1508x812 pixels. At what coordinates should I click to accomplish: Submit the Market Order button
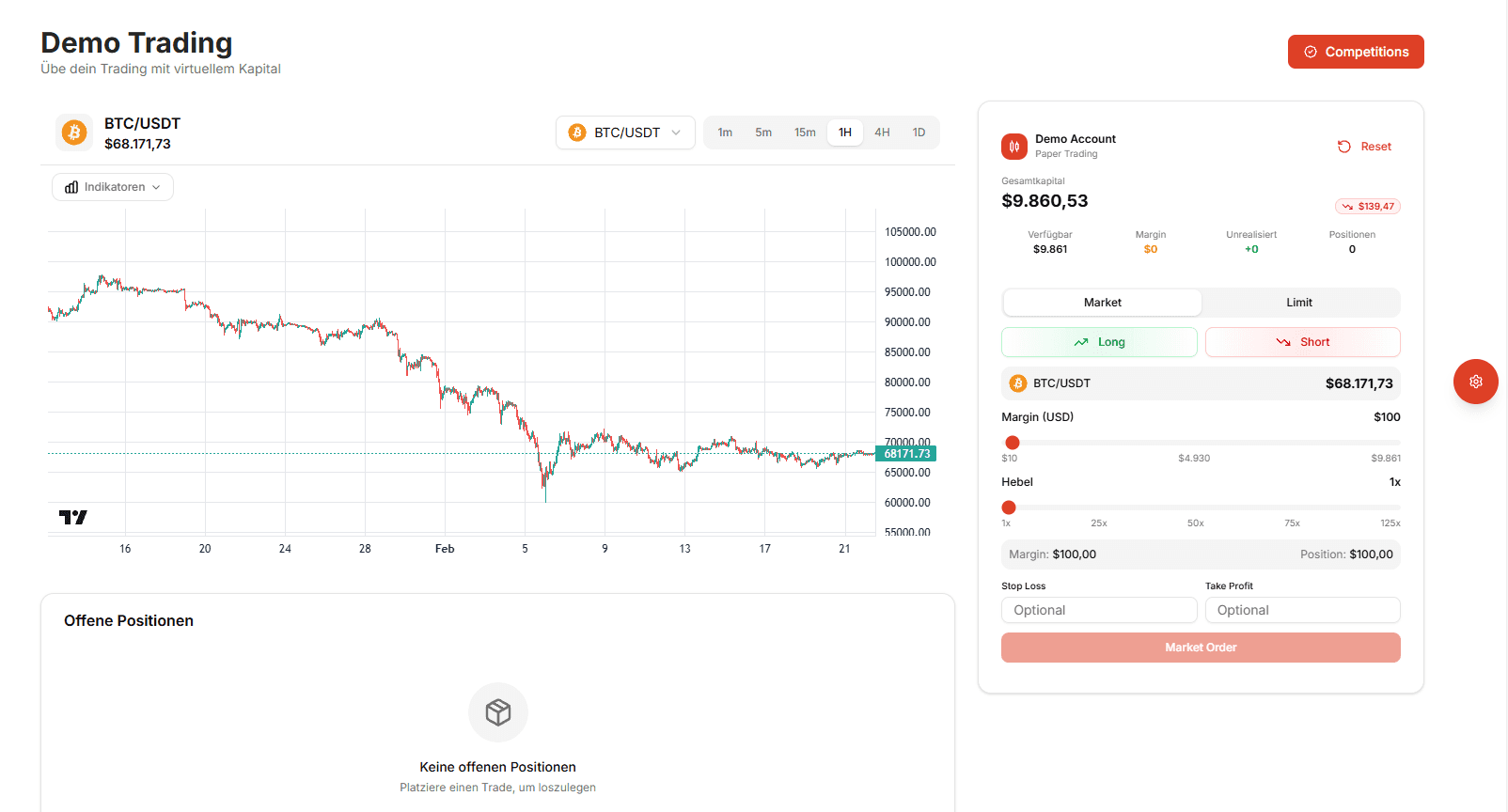[1201, 648]
